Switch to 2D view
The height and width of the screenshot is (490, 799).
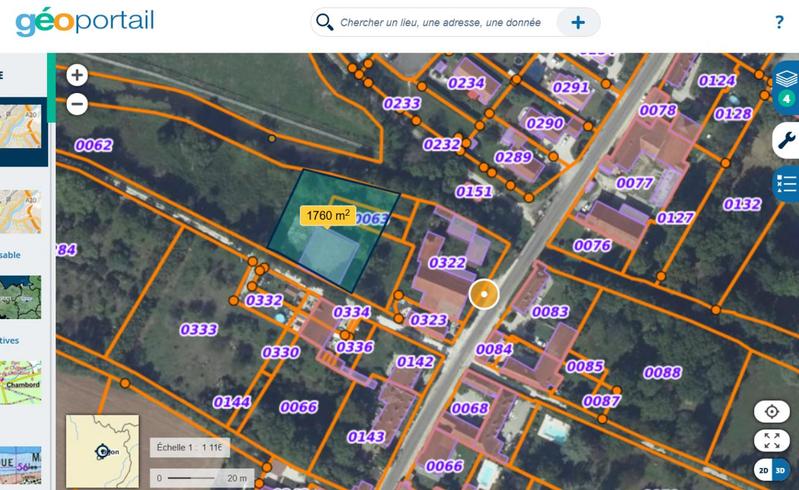click(763, 470)
